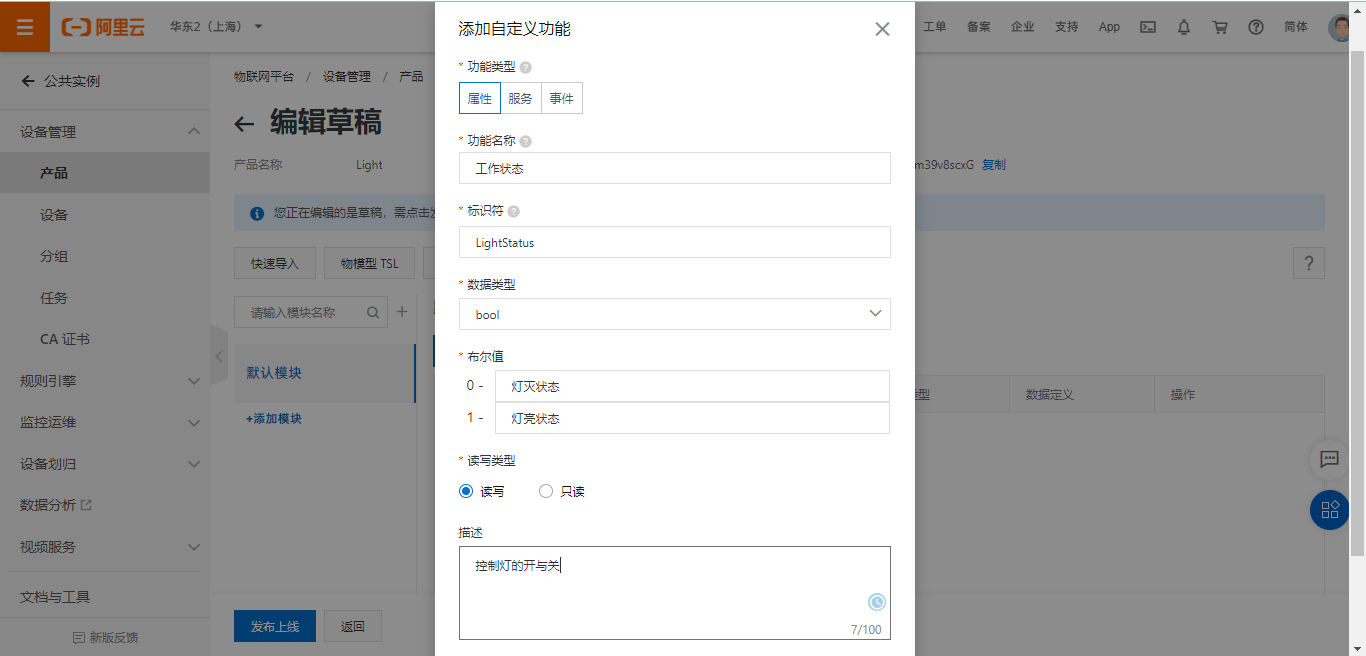The height and width of the screenshot is (656, 1366).
Task: Click the clock timer indicator in description box
Action: click(875, 602)
